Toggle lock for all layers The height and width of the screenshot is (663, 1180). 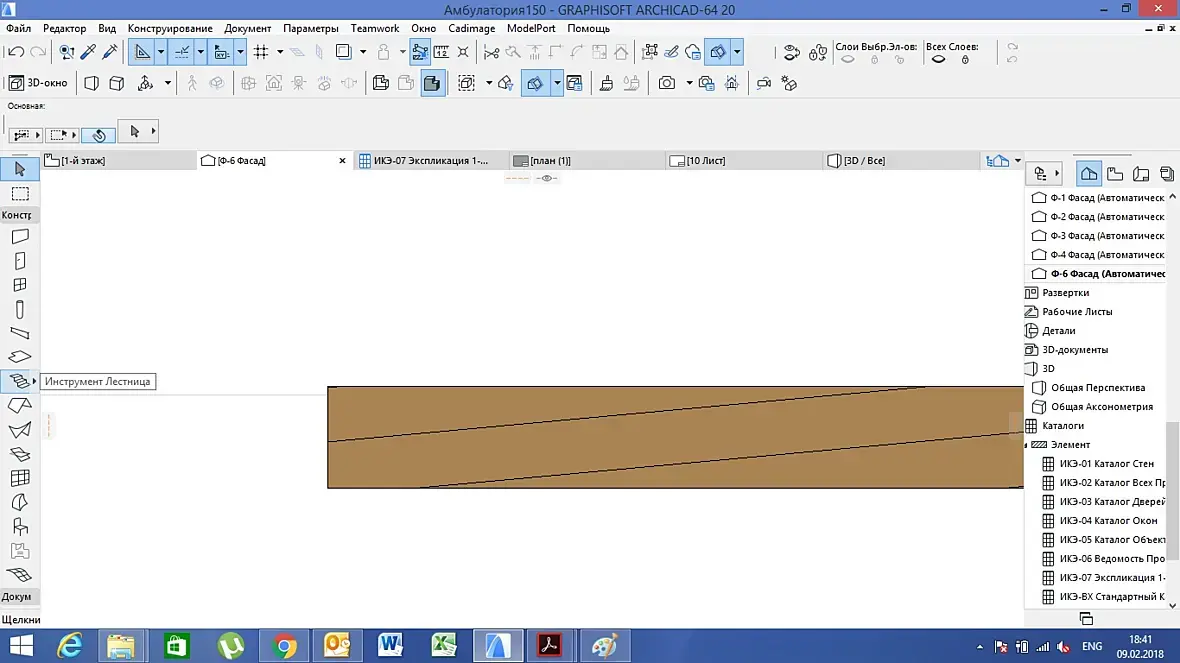click(965, 60)
